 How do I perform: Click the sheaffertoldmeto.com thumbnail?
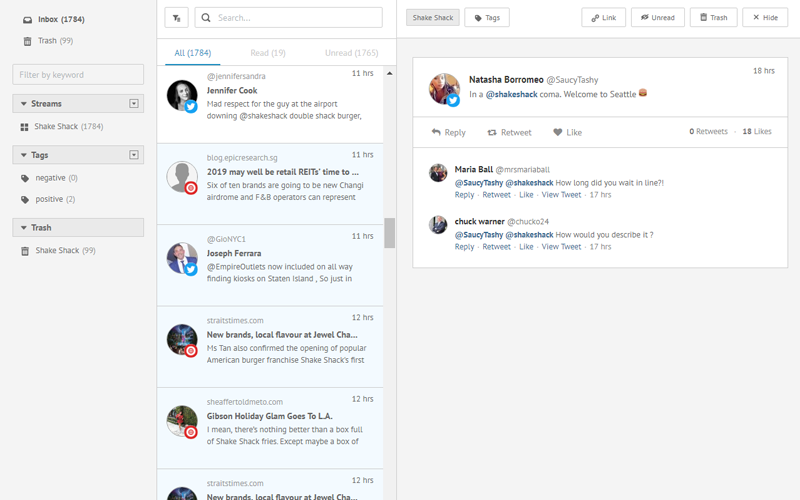(x=182, y=421)
